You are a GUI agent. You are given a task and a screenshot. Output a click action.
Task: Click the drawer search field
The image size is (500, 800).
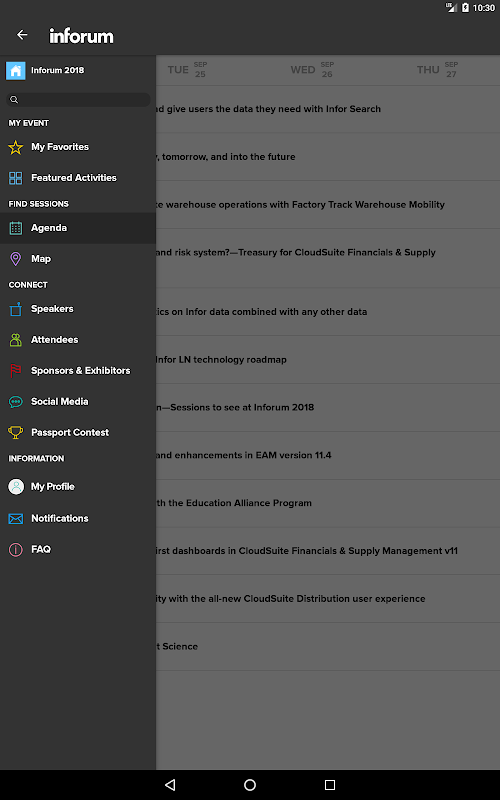(x=78, y=99)
